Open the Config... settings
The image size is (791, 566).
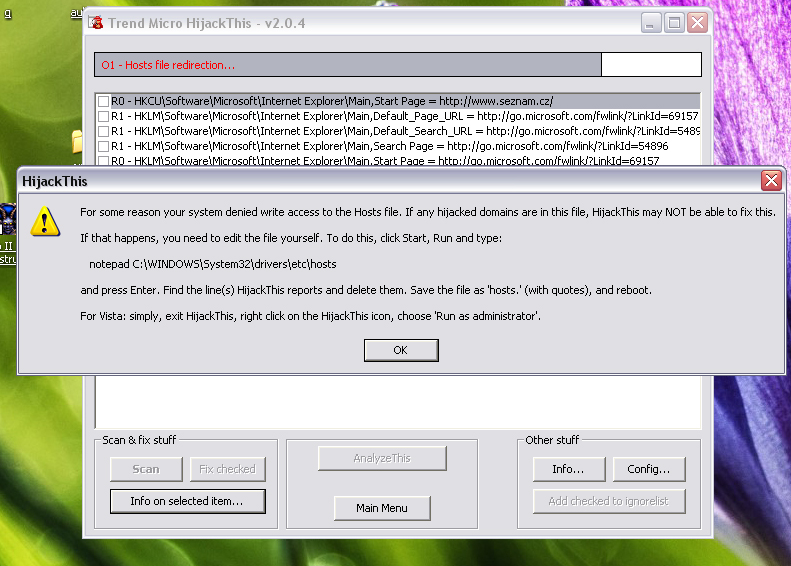649,469
